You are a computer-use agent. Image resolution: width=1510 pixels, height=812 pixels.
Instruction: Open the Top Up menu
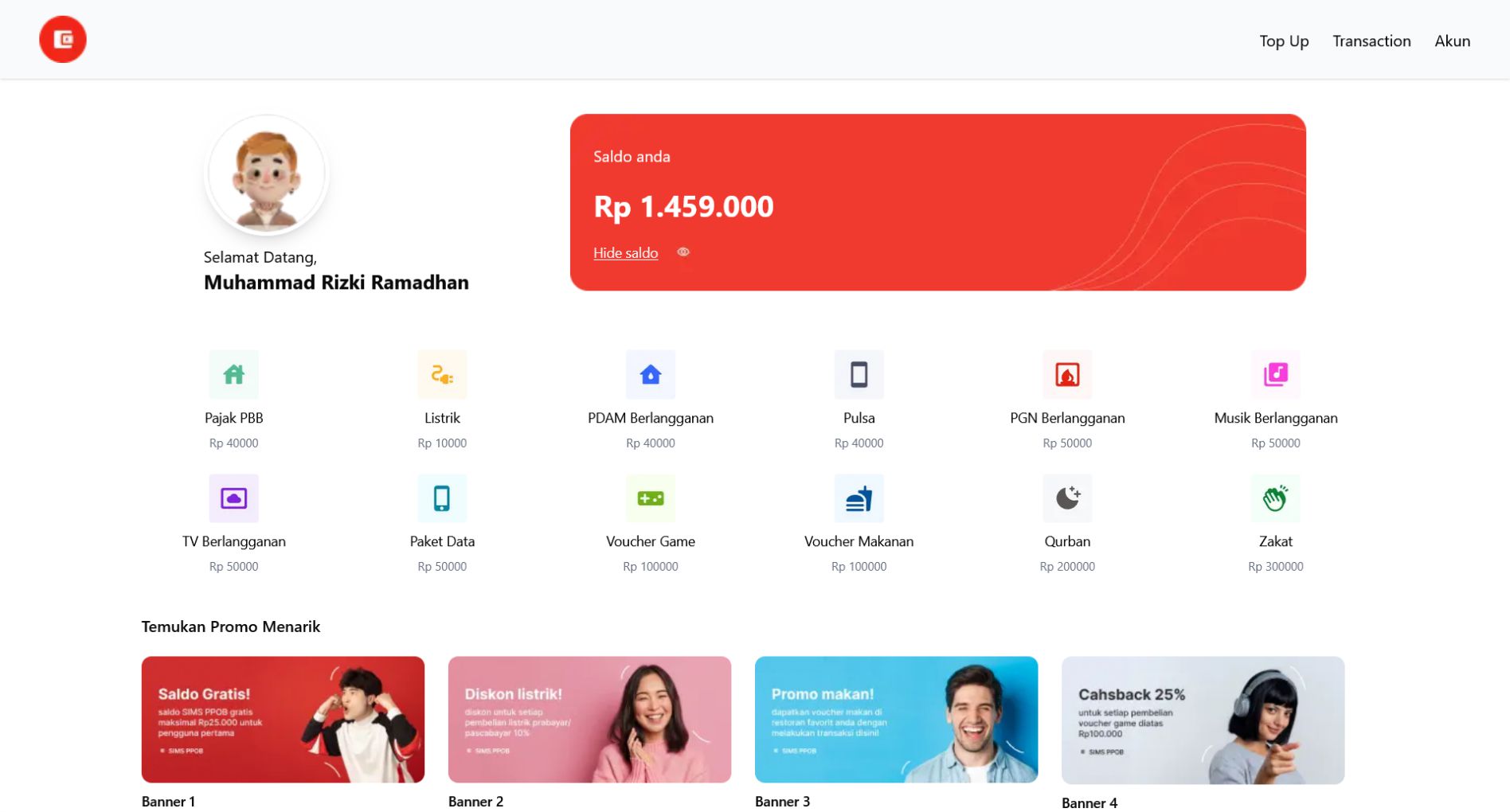[1283, 41]
